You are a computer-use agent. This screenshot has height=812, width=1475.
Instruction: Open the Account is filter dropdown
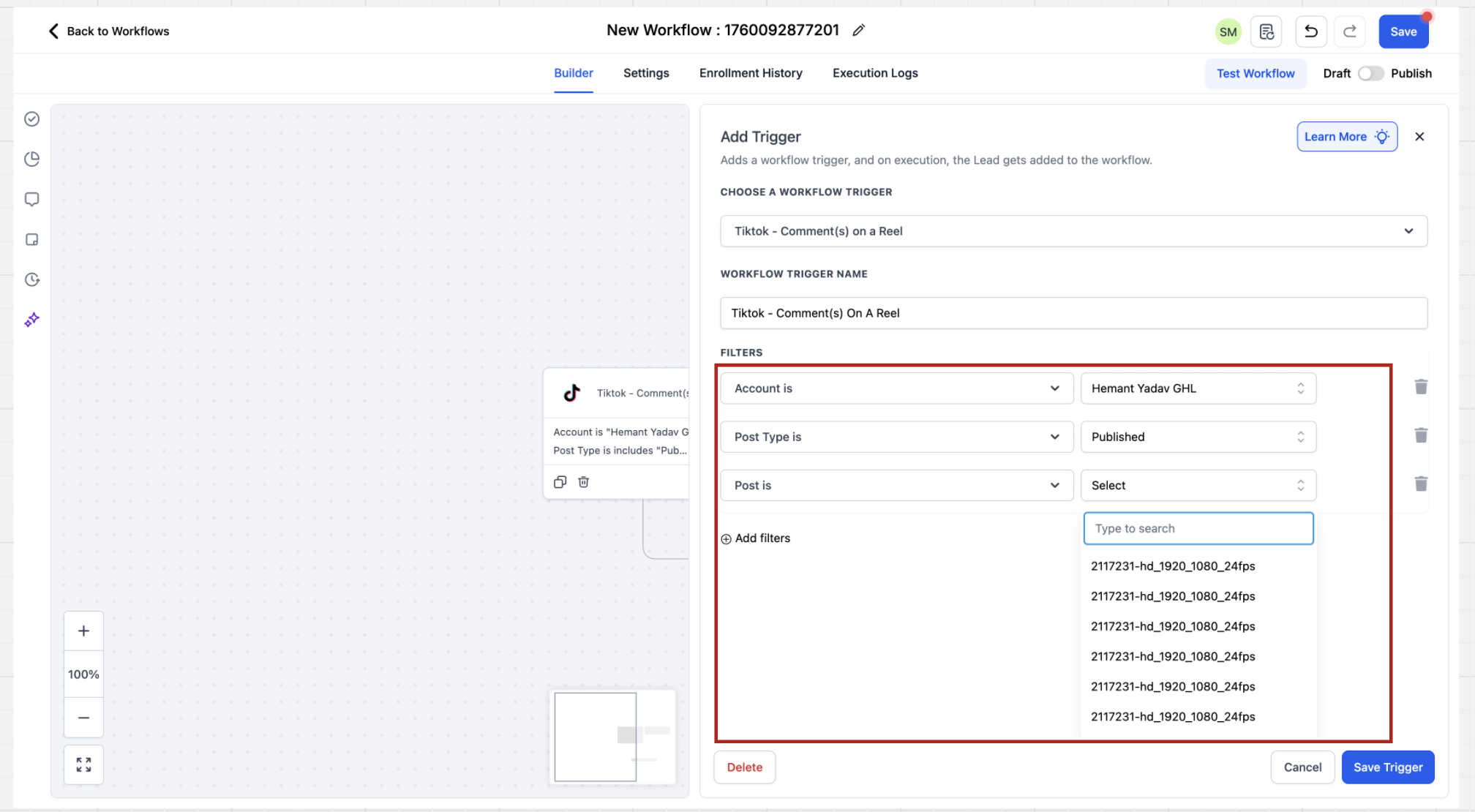point(896,388)
